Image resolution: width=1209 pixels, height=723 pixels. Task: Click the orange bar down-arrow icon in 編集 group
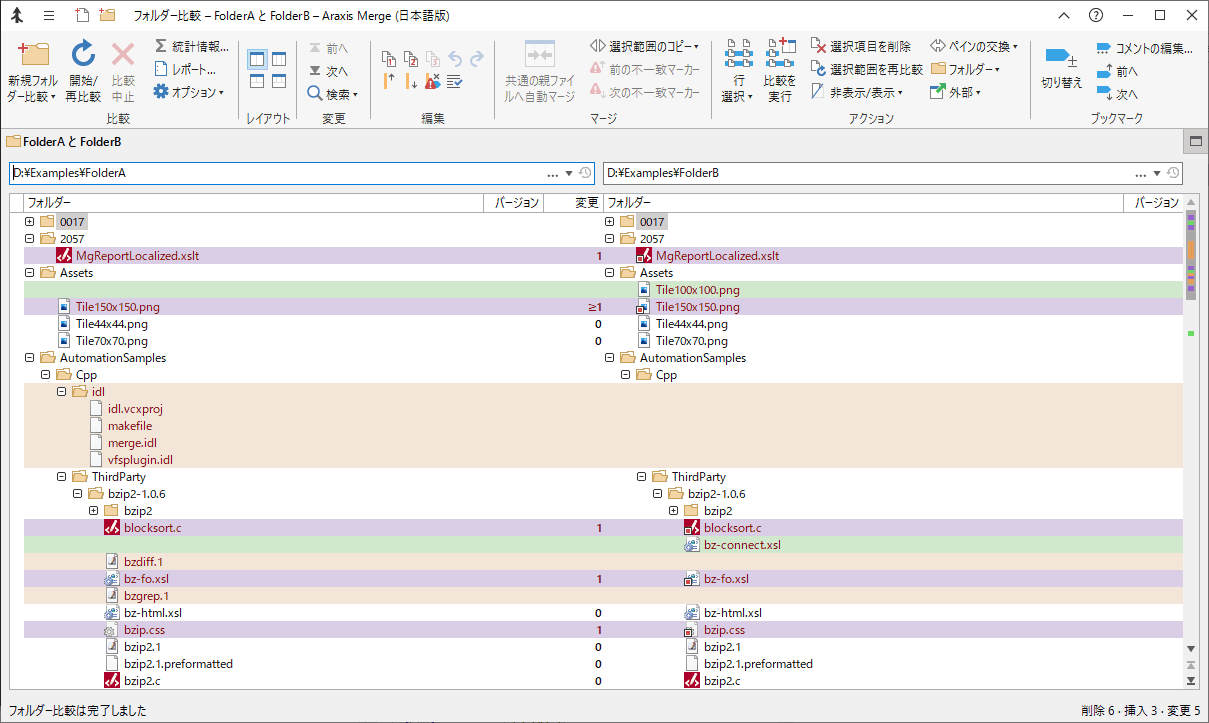tap(411, 81)
